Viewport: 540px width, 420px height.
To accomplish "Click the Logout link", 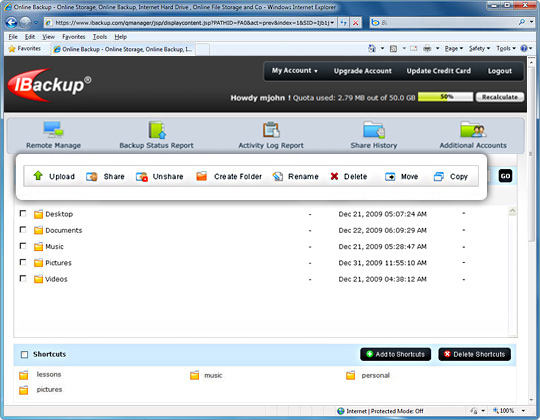I will click(x=500, y=71).
